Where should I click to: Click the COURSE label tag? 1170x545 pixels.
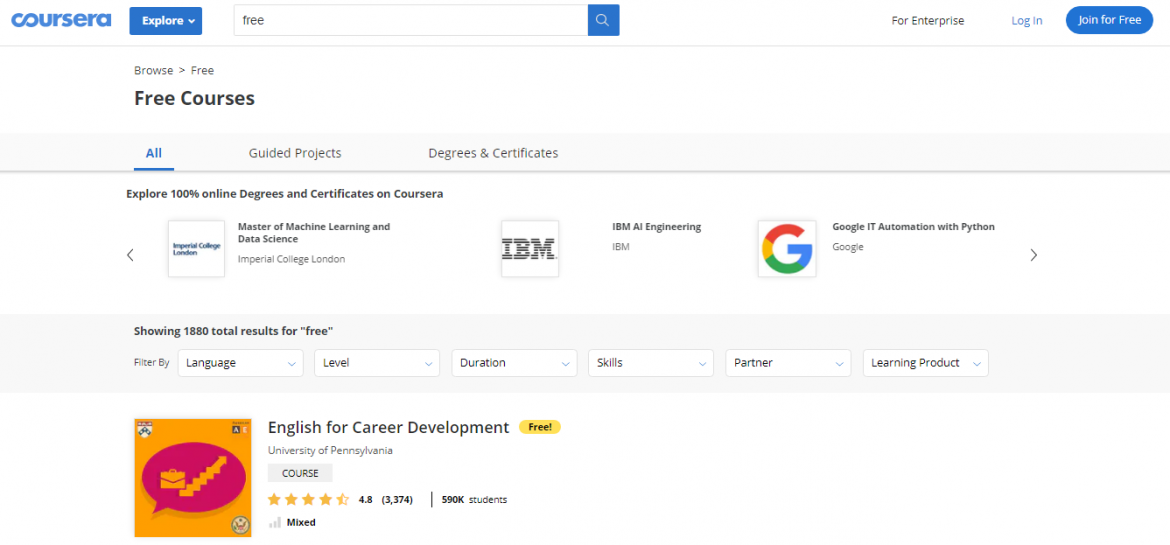(x=300, y=473)
